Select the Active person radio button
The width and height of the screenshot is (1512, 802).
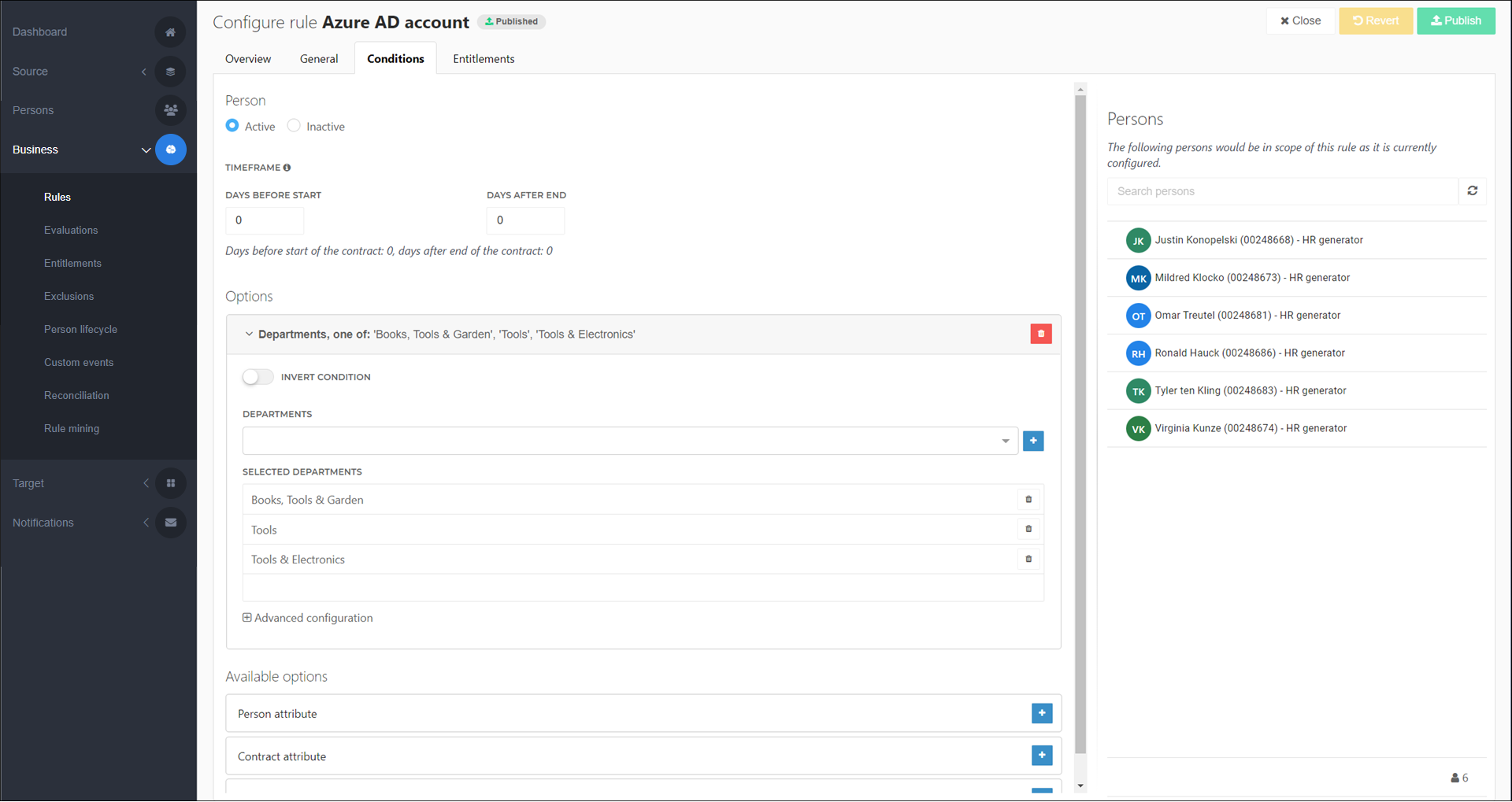click(x=232, y=126)
